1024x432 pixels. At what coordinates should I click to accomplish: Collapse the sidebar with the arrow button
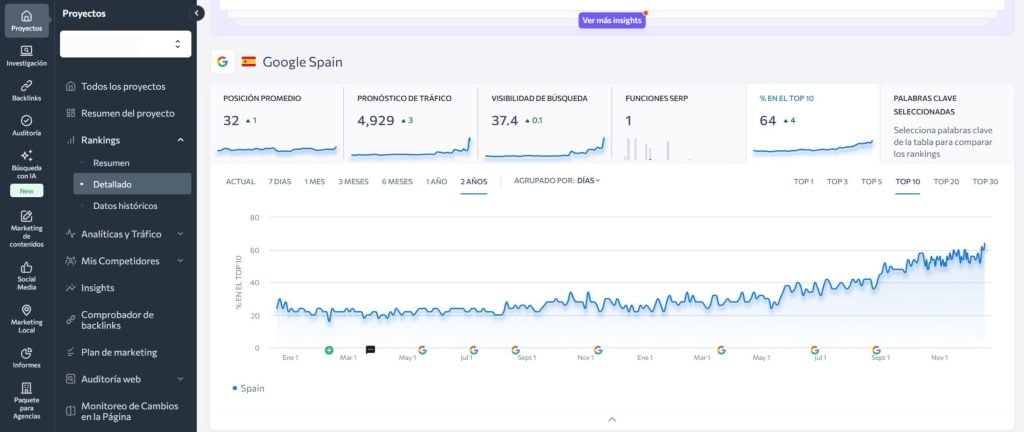point(197,13)
